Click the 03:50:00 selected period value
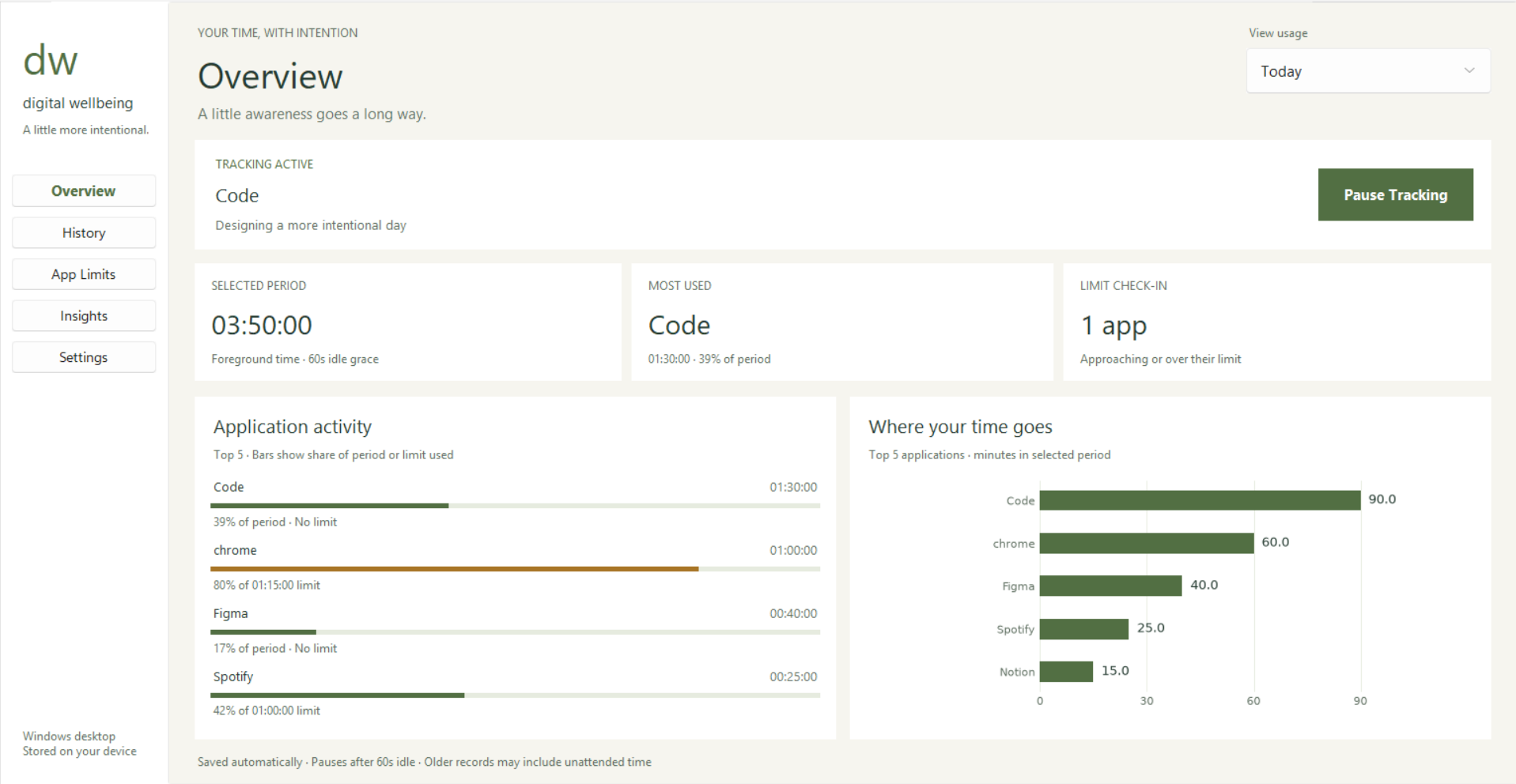Image resolution: width=1516 pixels, height=784 pixels. tap(262, 325)
